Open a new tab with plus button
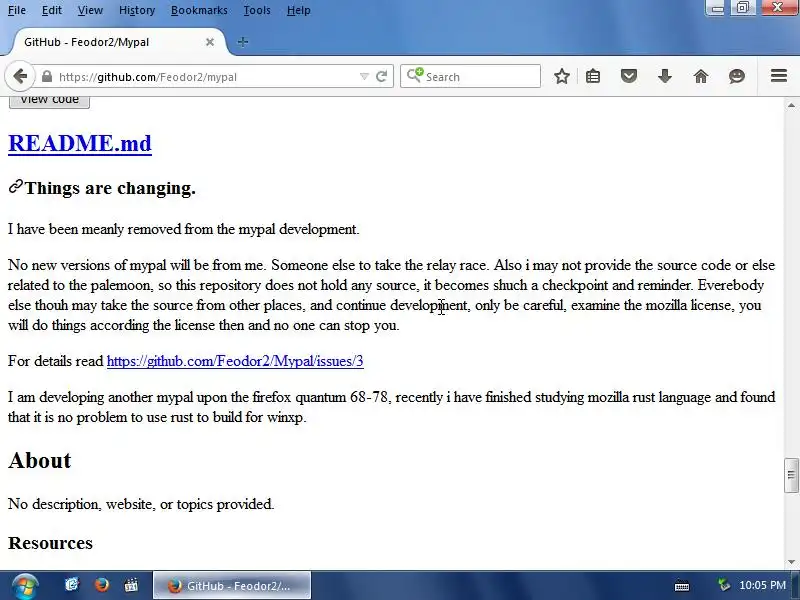Image resolution: width=800 pixels, height=600 pixels. click(243, 42)
